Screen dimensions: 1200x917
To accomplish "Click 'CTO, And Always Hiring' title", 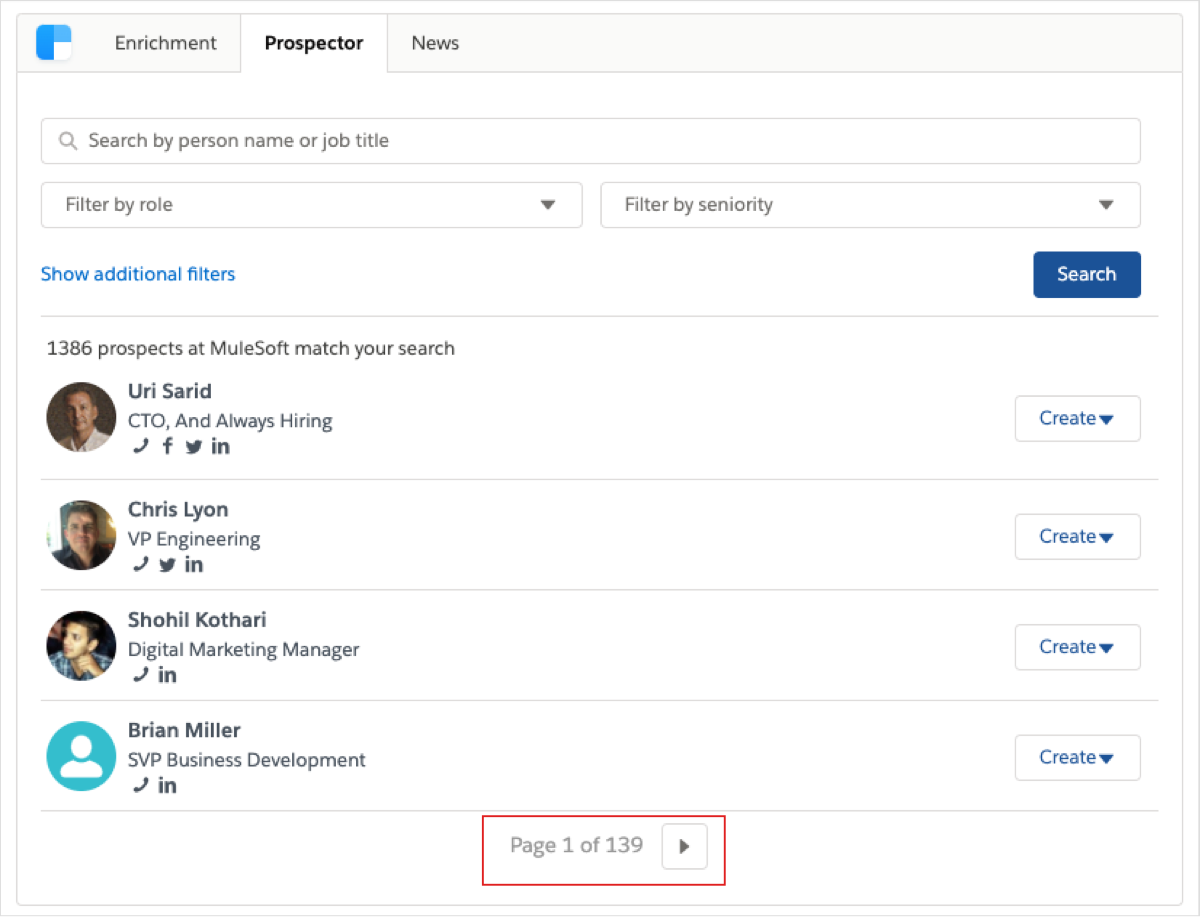I will coord(230,421).
